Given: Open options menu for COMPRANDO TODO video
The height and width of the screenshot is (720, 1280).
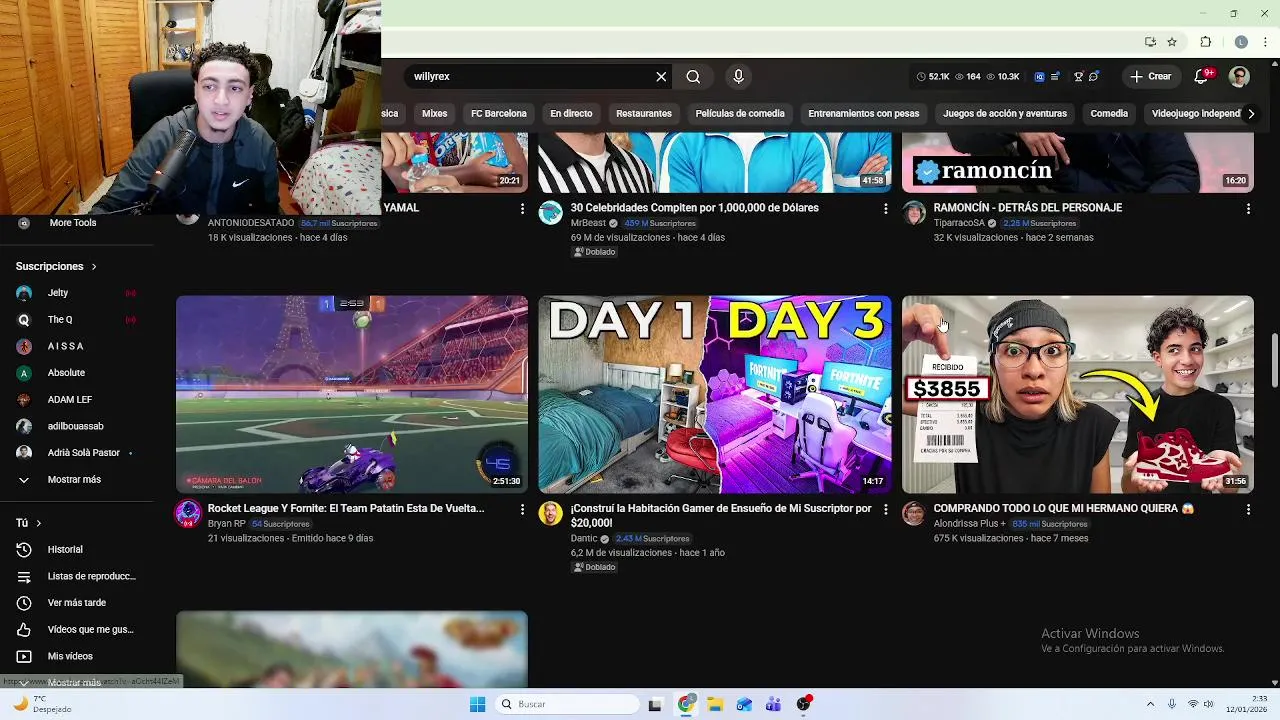Looking at the screenshot, I should 1248,509.
